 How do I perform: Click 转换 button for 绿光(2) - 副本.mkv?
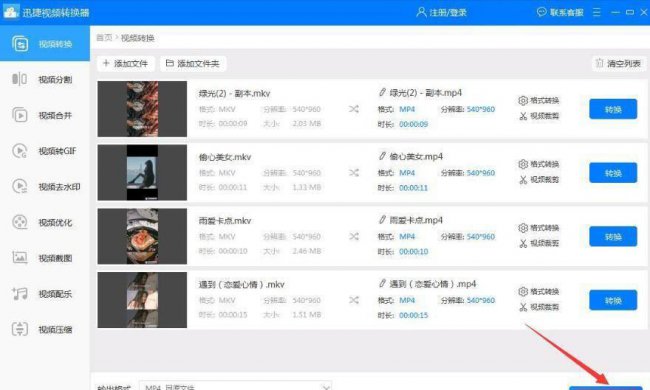(613, 109)
